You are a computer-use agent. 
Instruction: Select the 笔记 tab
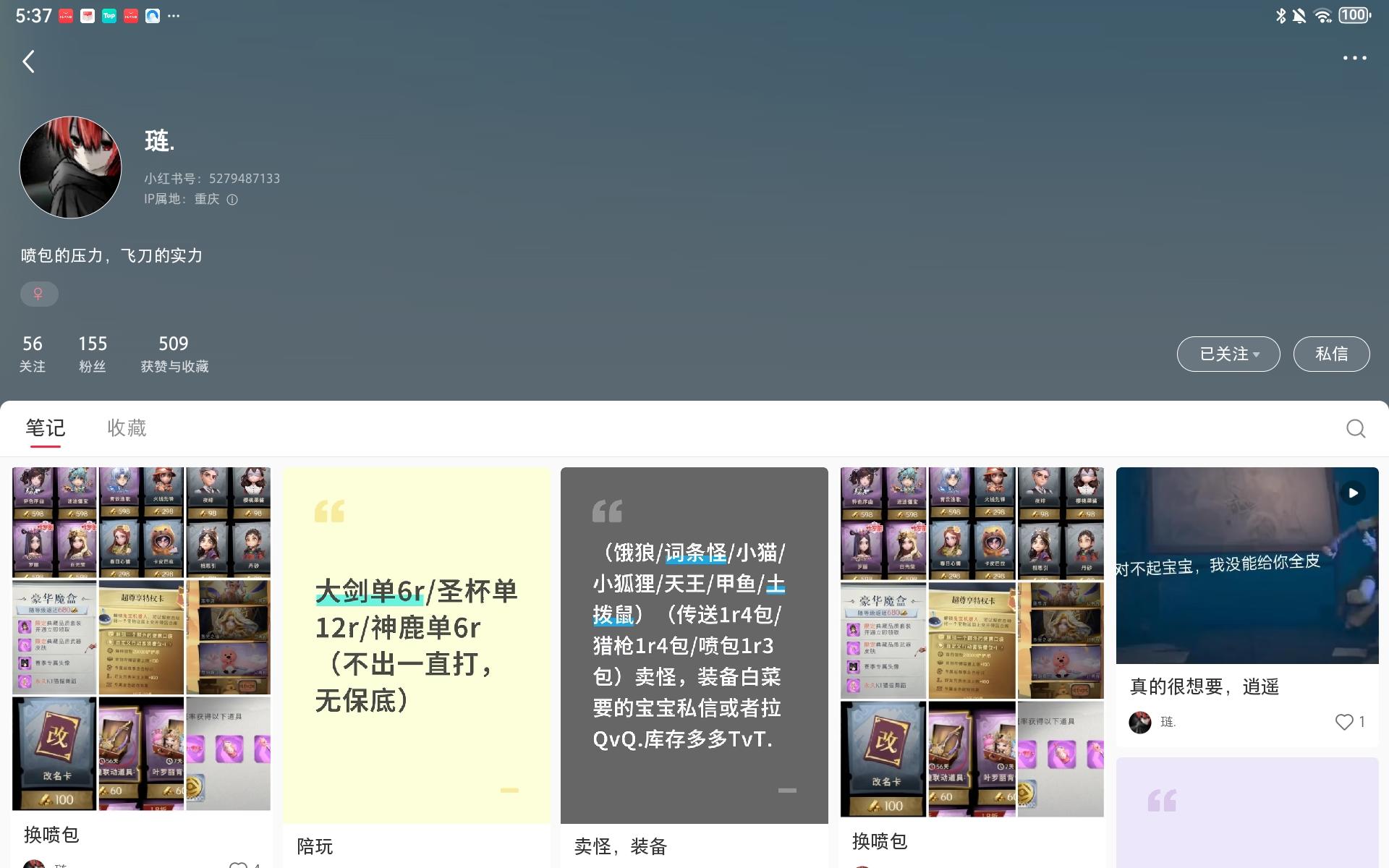coord(45,428)
